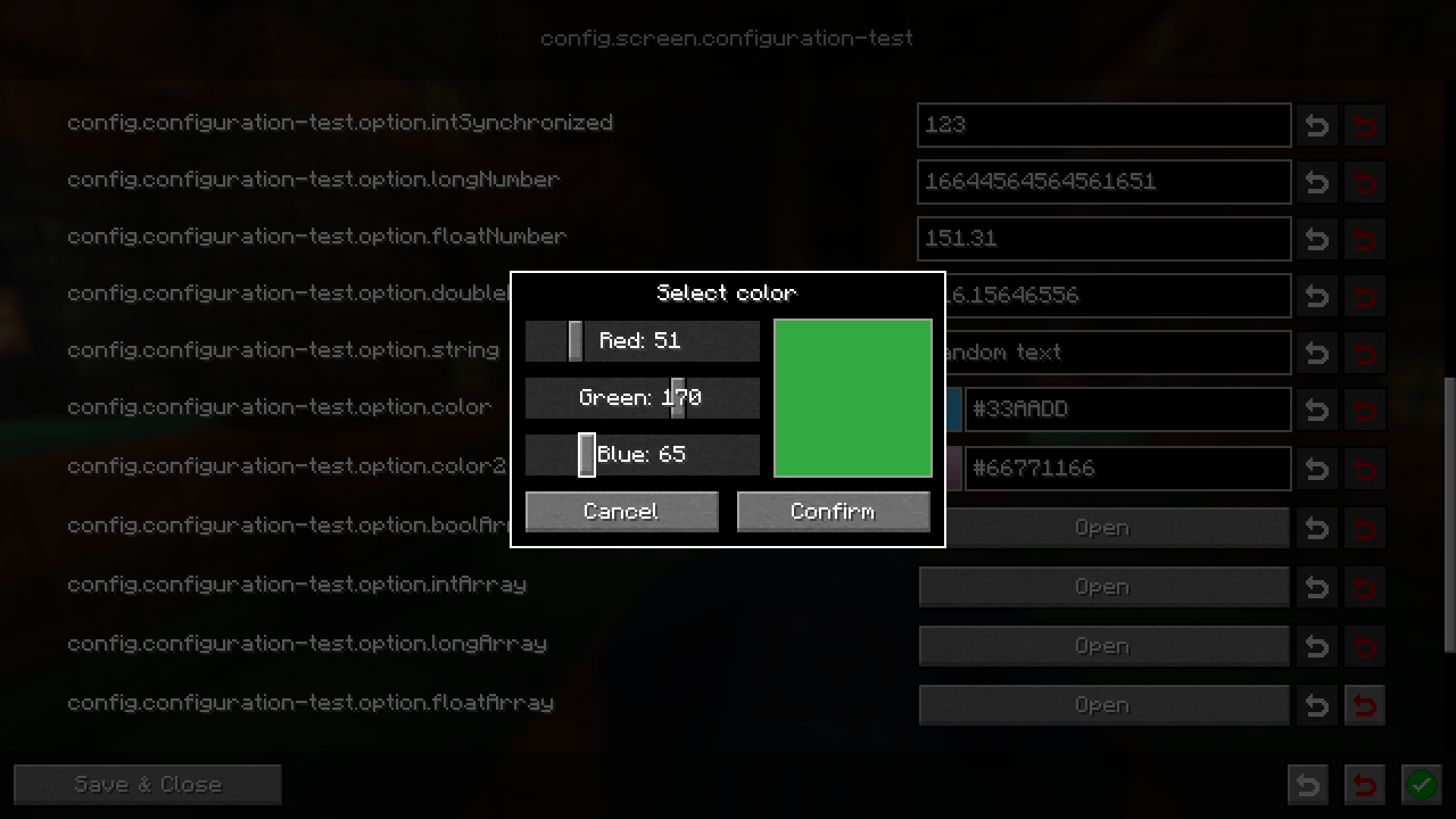Click the Confirm button to apply color
This screenshot has height=819, width=1456.
pos(833,510)
